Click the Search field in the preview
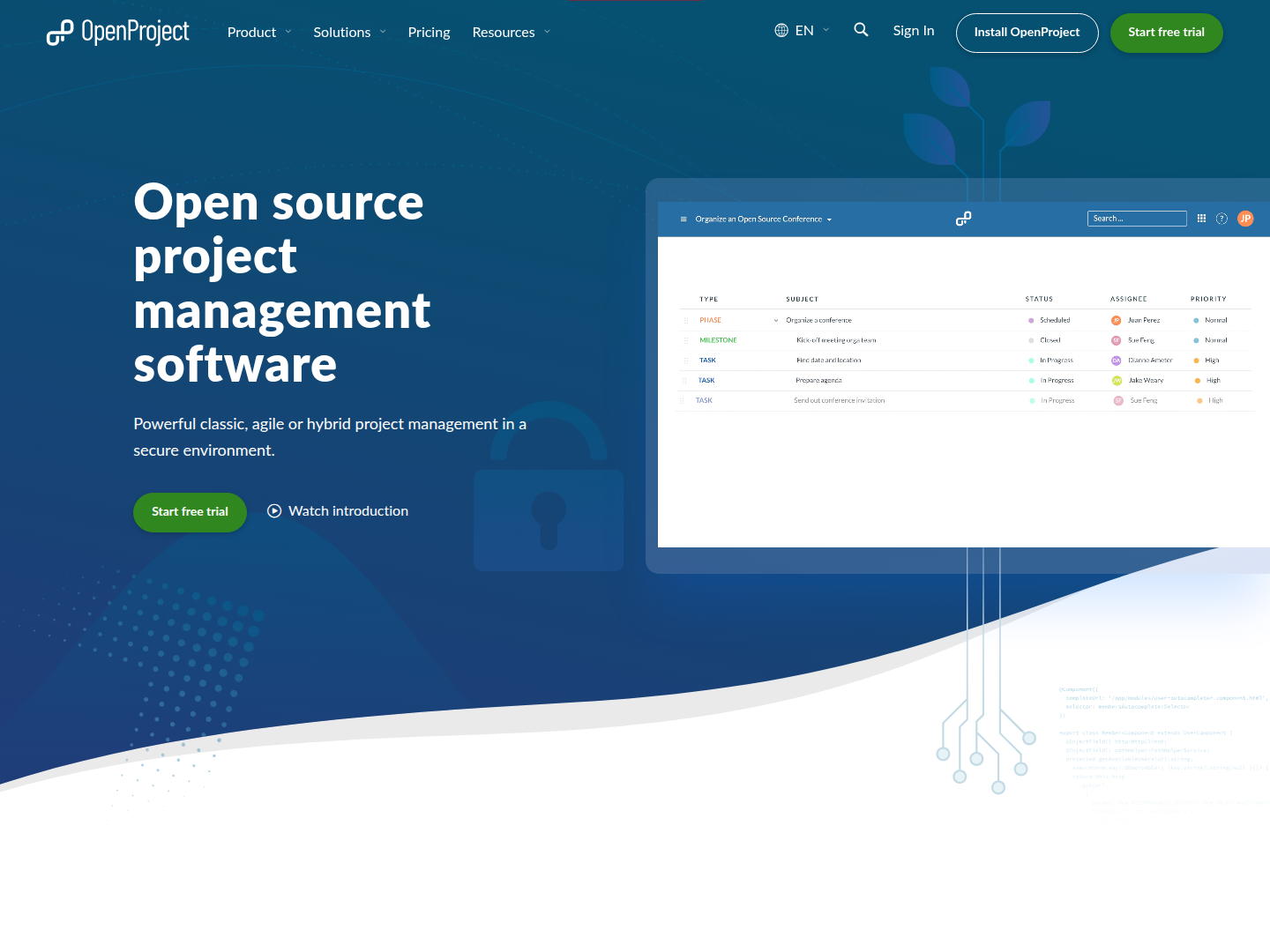The image size is (1270, 952). point(1137,219)
